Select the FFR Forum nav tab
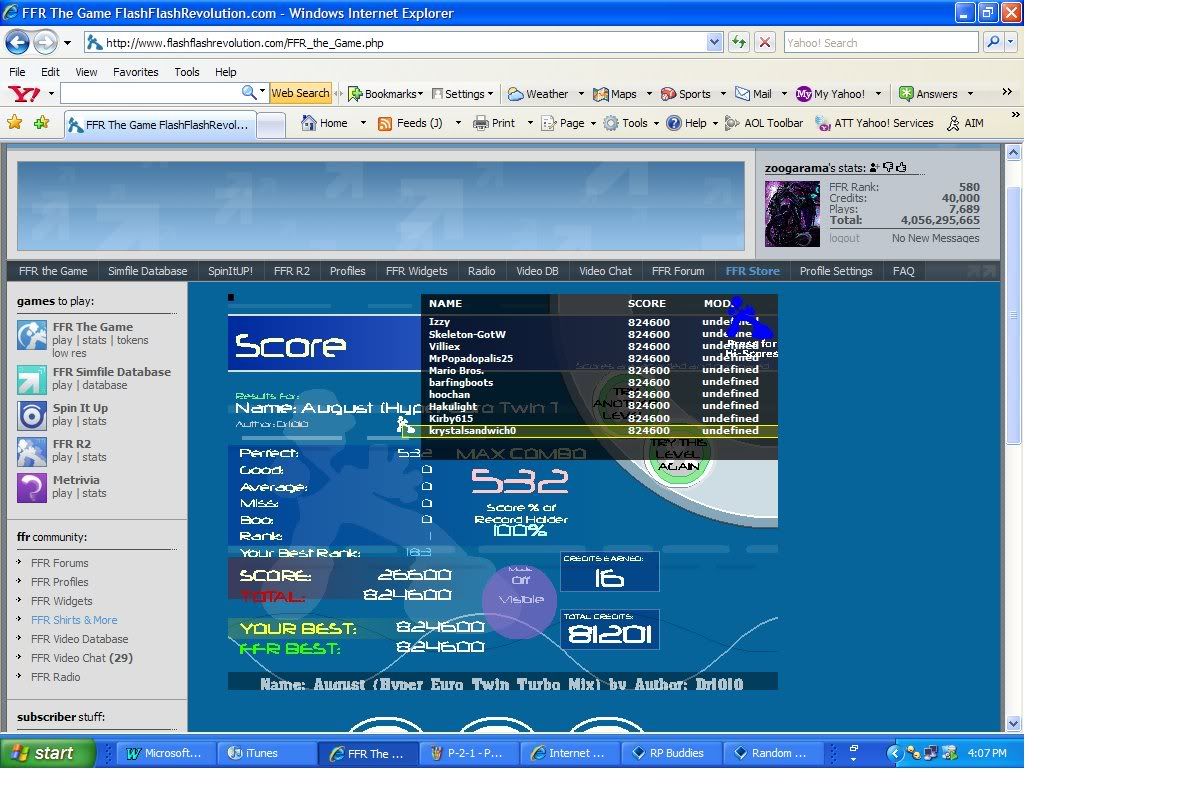Image resolution: width=1191 pixels, height=786 pixels. (678, 271)
